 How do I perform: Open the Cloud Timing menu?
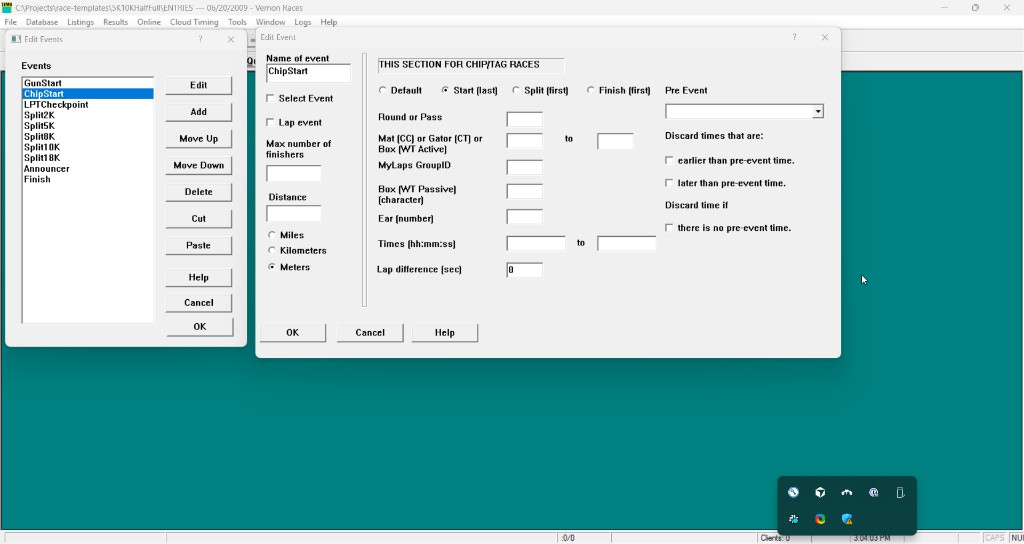coord(194,22)
